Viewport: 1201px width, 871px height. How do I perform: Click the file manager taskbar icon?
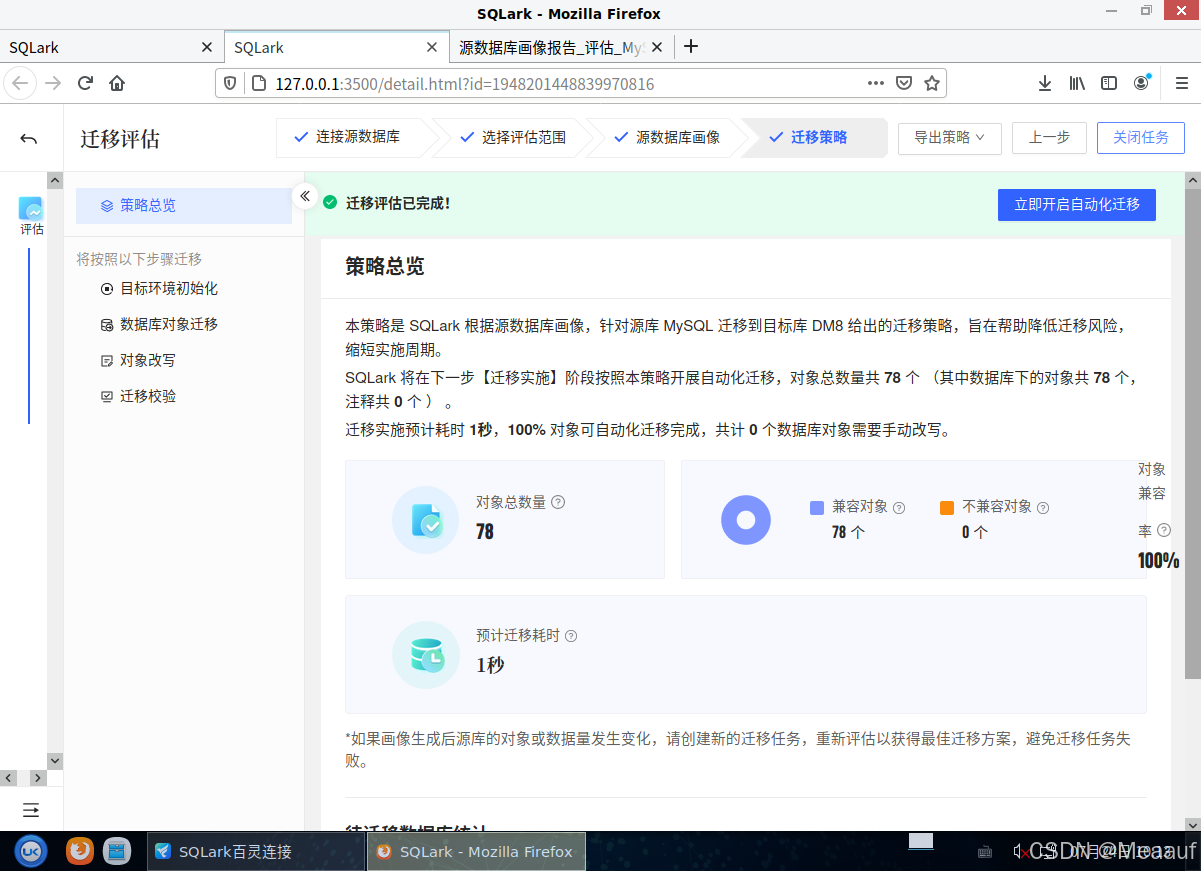117,851
